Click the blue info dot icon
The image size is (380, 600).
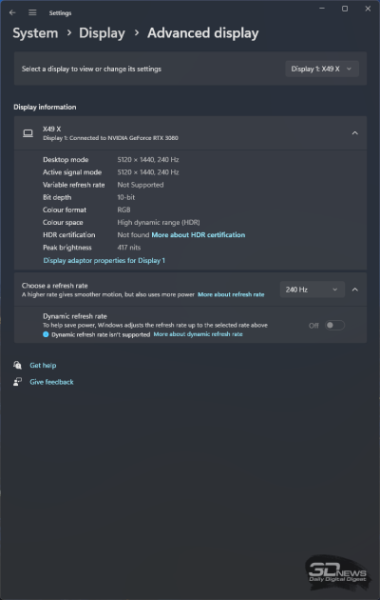(46, 334)
